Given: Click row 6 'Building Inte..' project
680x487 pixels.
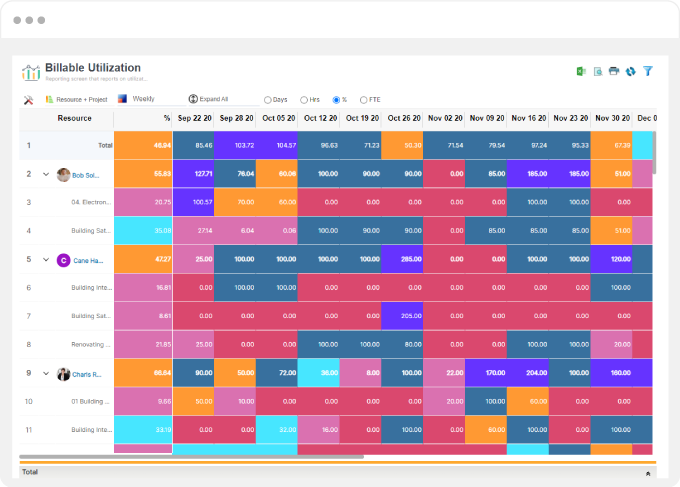Looking at the screenshot, I should [92, 288].
